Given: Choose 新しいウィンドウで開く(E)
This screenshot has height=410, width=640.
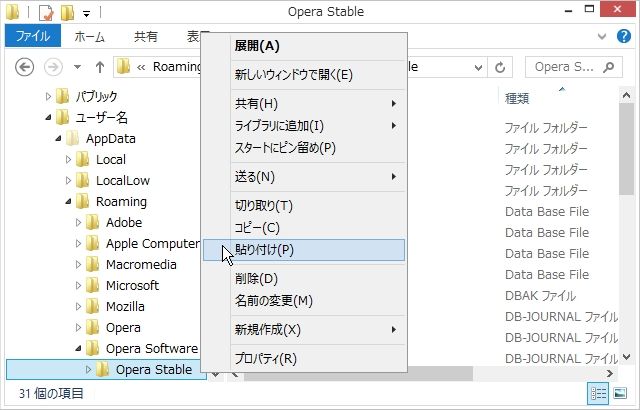Looking at the screenshot, I should (304, 75).
